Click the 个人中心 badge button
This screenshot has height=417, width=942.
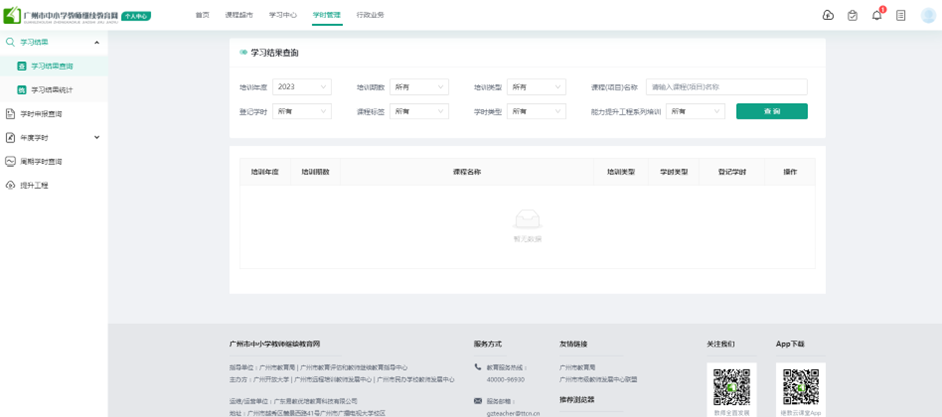coord(136,16)
